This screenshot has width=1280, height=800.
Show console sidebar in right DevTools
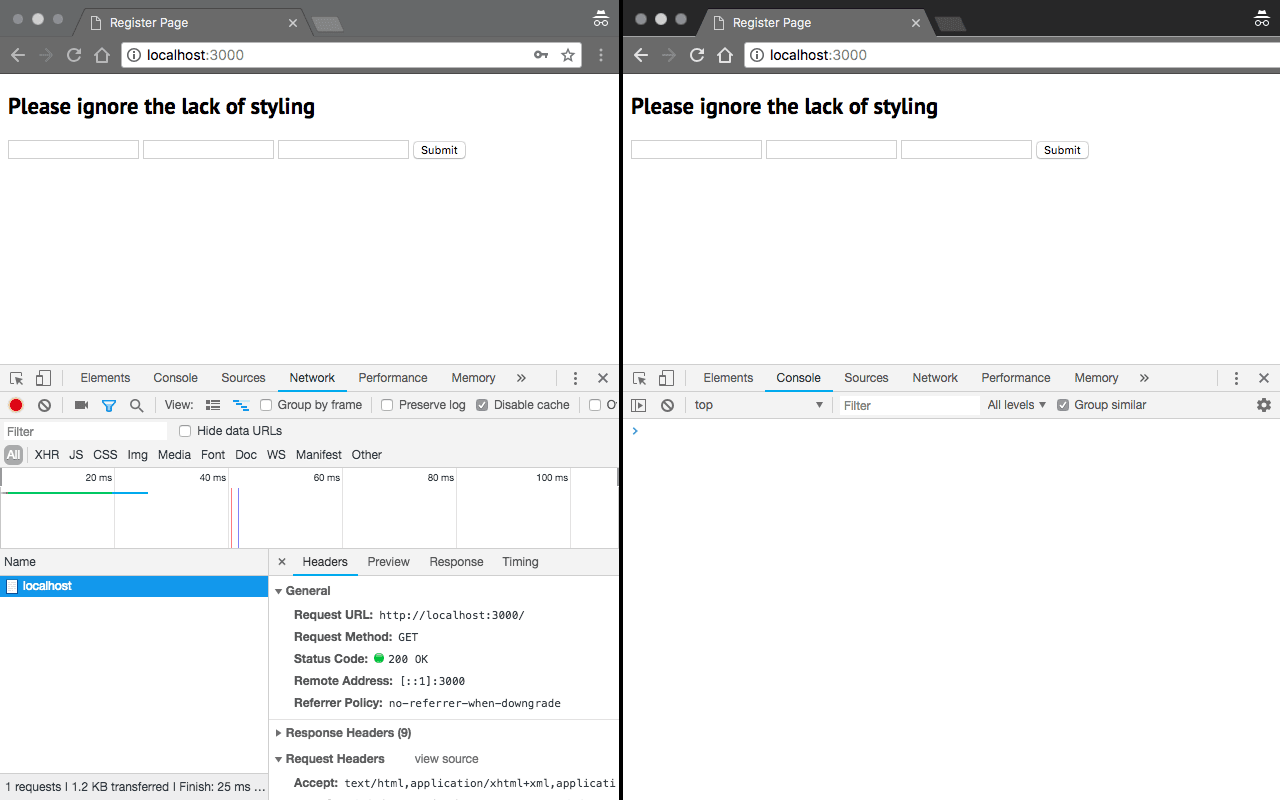pyautogui.click(x=639, y=405)
